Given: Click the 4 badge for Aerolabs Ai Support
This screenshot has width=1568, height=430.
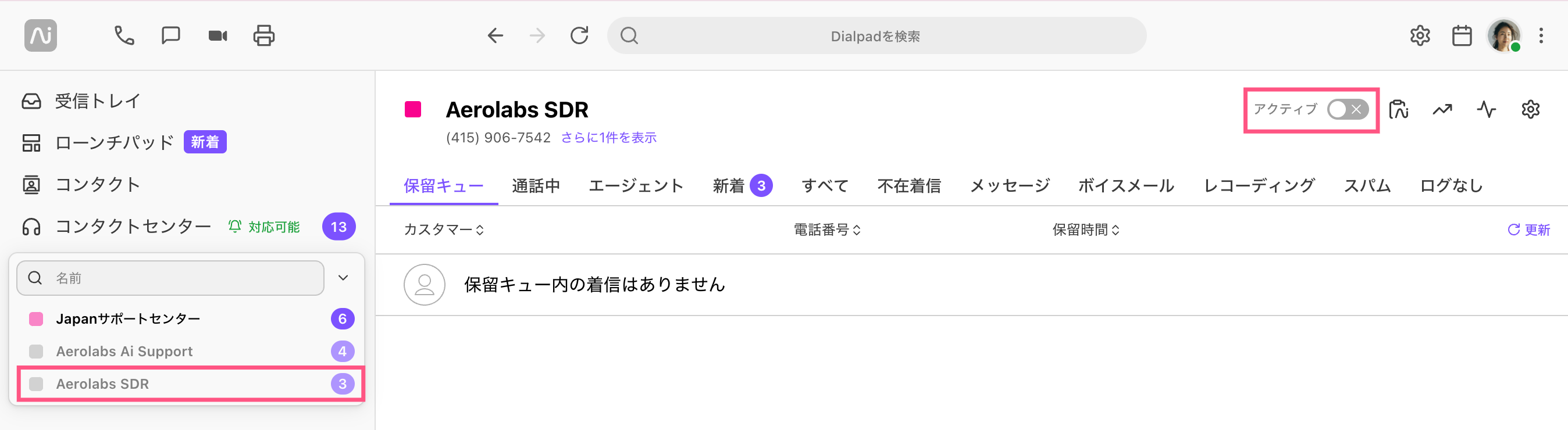Looking at the screenshot, I should (x=343, y=352).
